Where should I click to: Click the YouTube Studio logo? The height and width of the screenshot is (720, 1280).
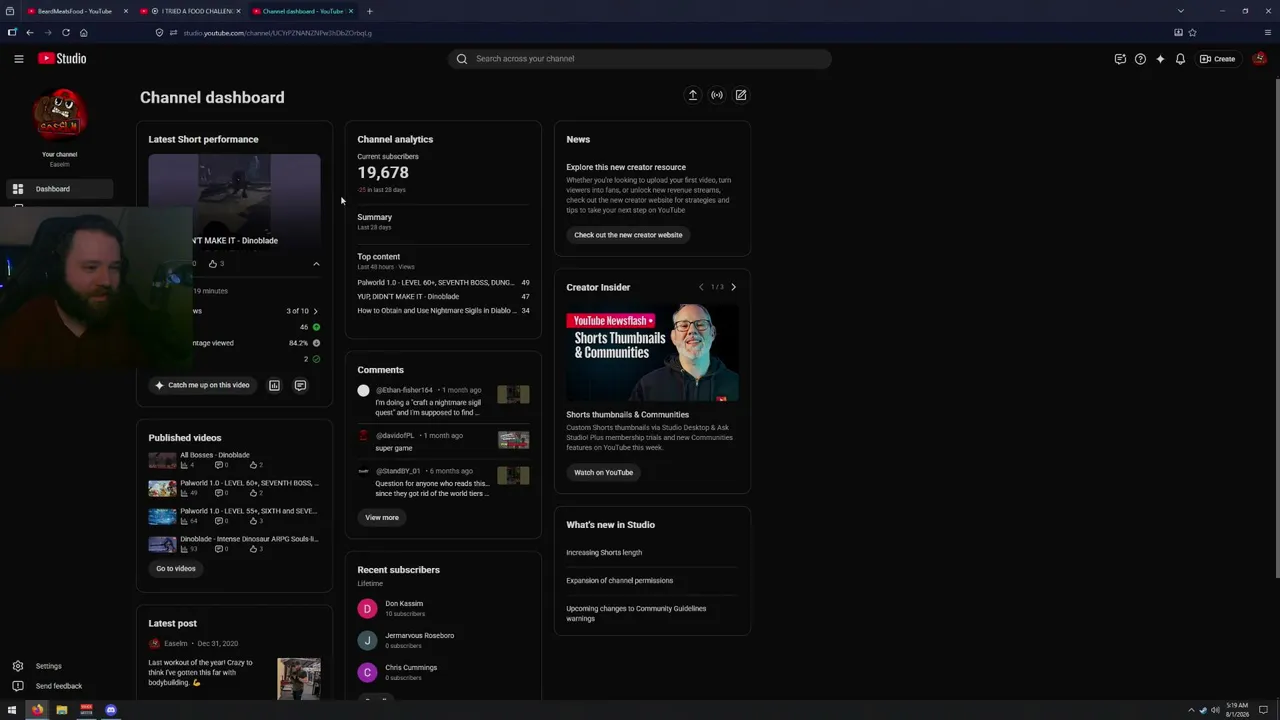63,59
